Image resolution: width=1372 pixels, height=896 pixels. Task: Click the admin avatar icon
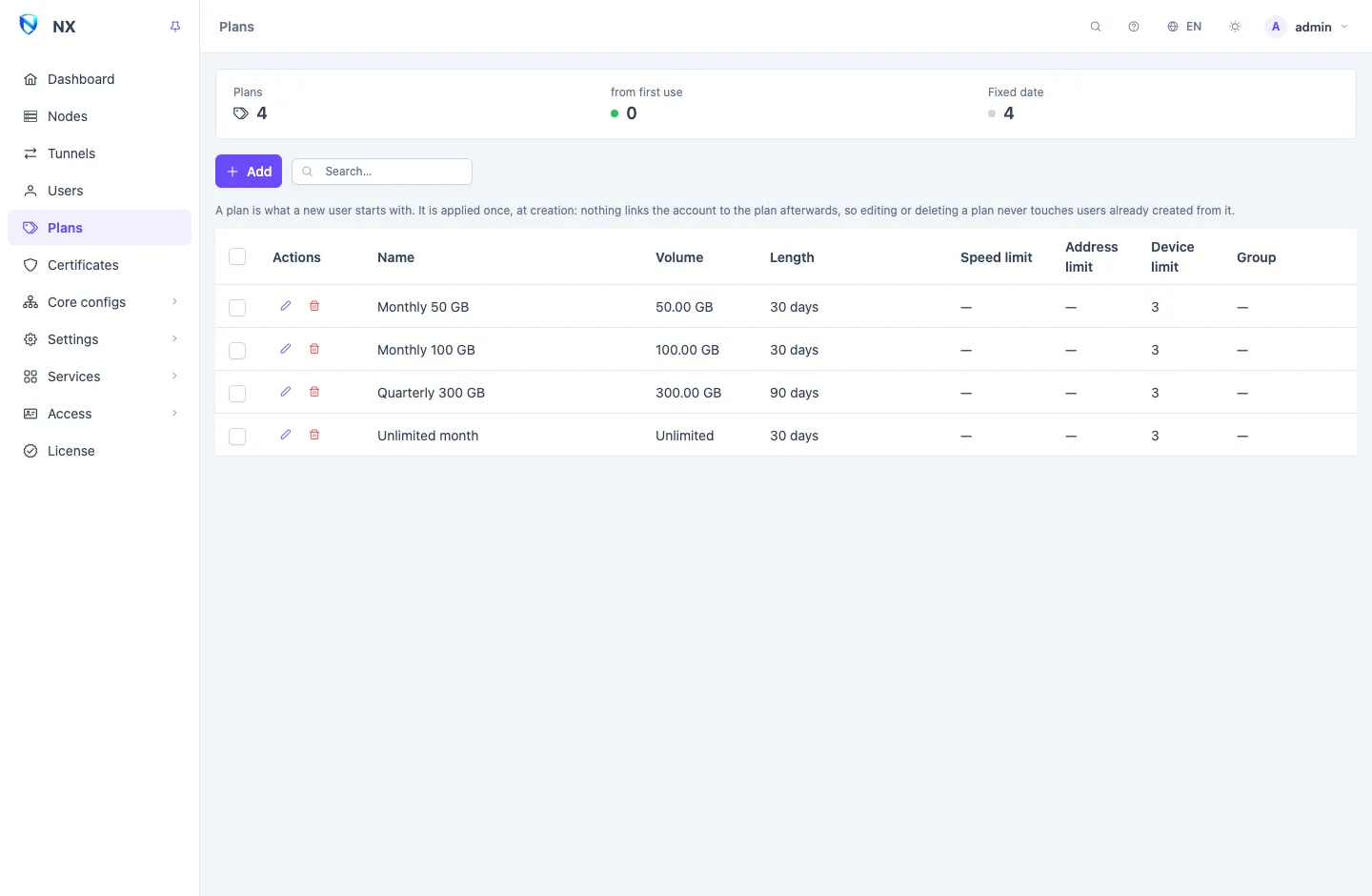point(1276,27)
